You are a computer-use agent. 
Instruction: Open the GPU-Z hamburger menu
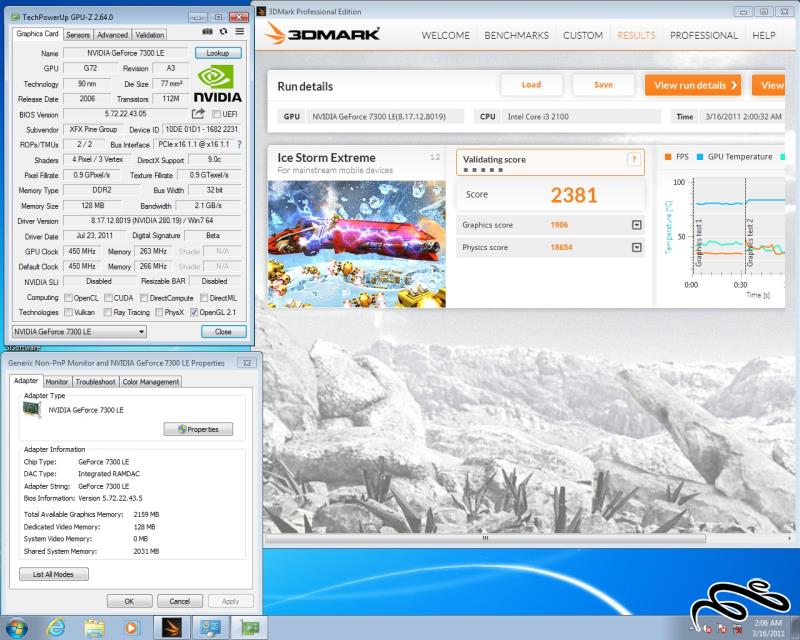239,32
